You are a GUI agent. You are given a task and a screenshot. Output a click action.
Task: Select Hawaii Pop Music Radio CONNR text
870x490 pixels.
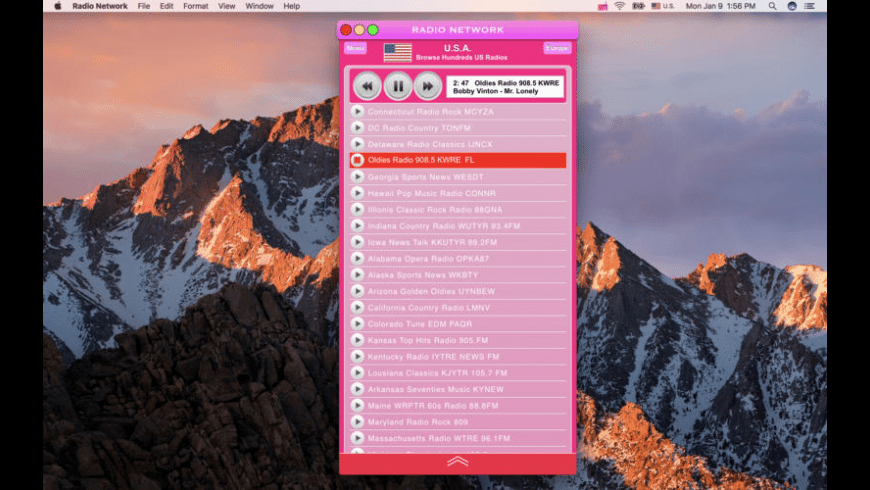432,193
